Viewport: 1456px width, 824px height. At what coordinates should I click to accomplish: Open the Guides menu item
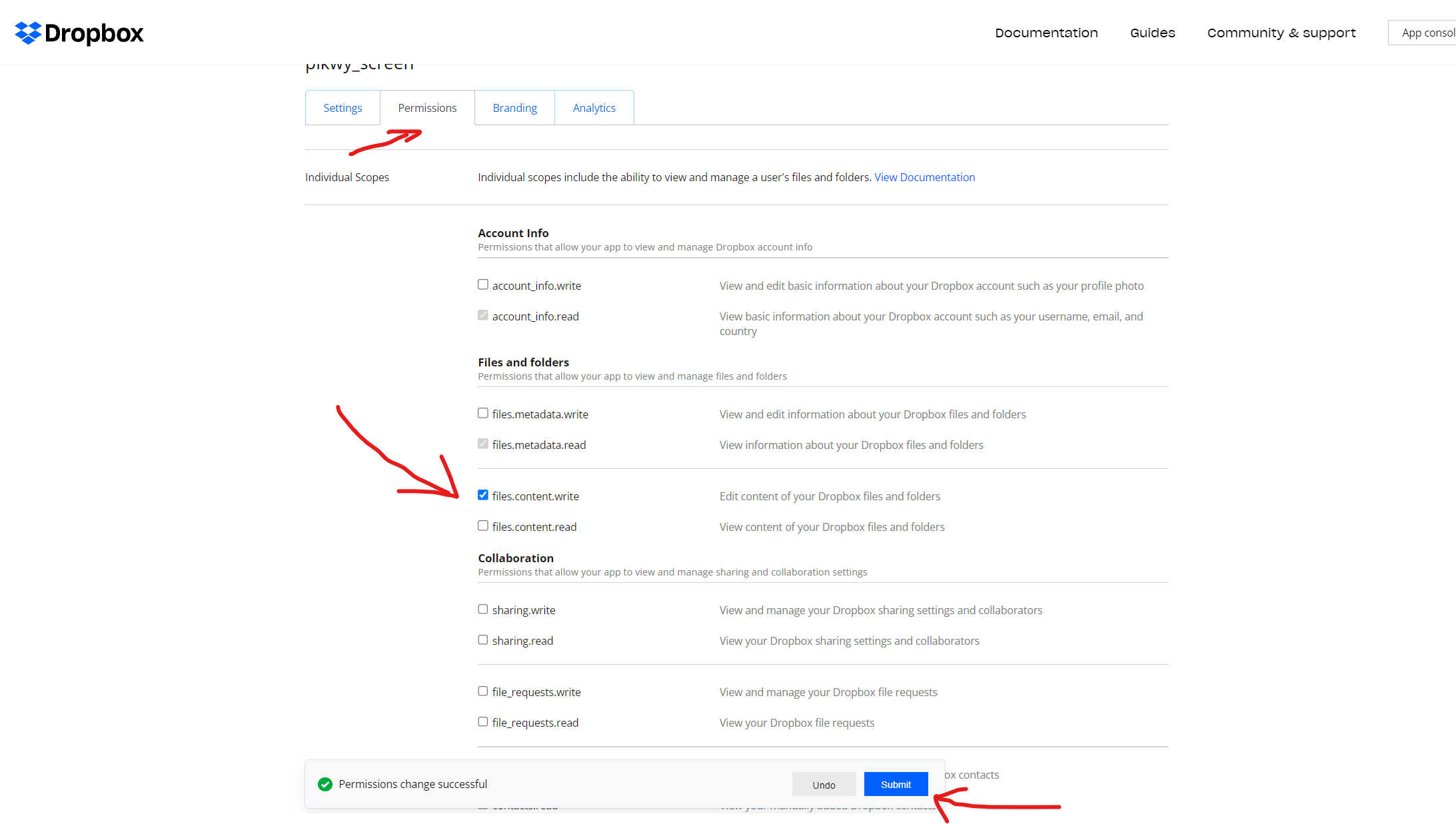pyautogui.click(x=1152, y=33)
